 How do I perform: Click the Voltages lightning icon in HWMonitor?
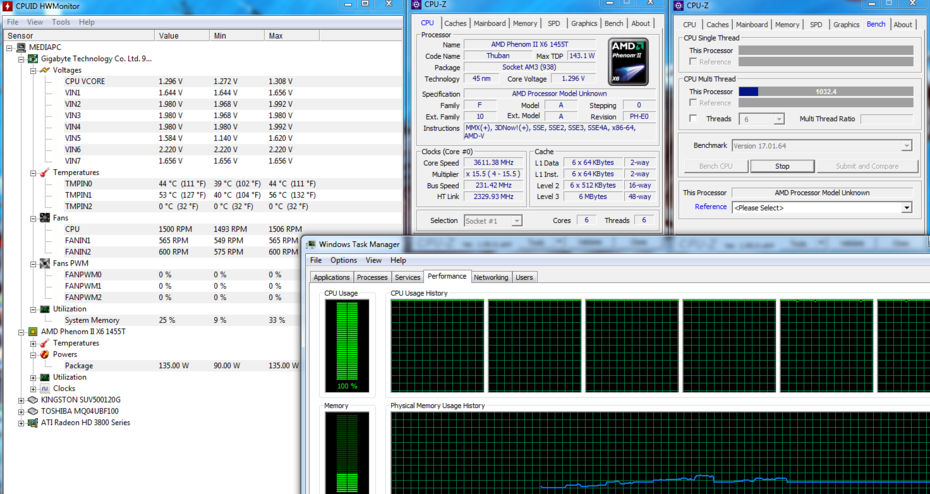point(45,70)
